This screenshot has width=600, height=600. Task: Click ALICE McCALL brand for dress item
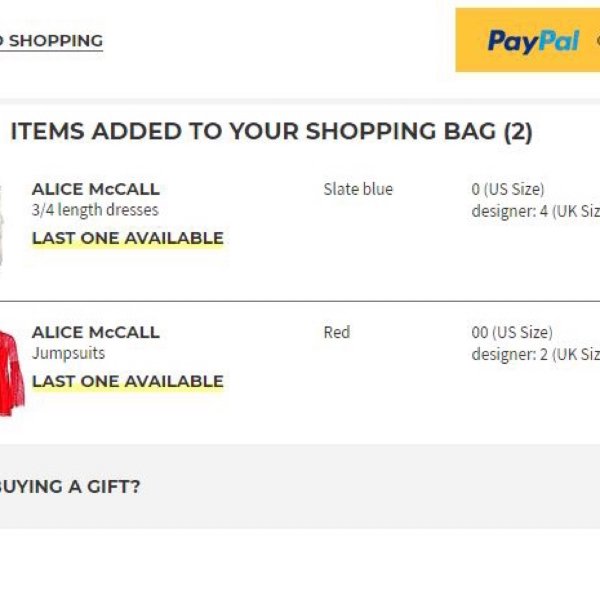96,189
